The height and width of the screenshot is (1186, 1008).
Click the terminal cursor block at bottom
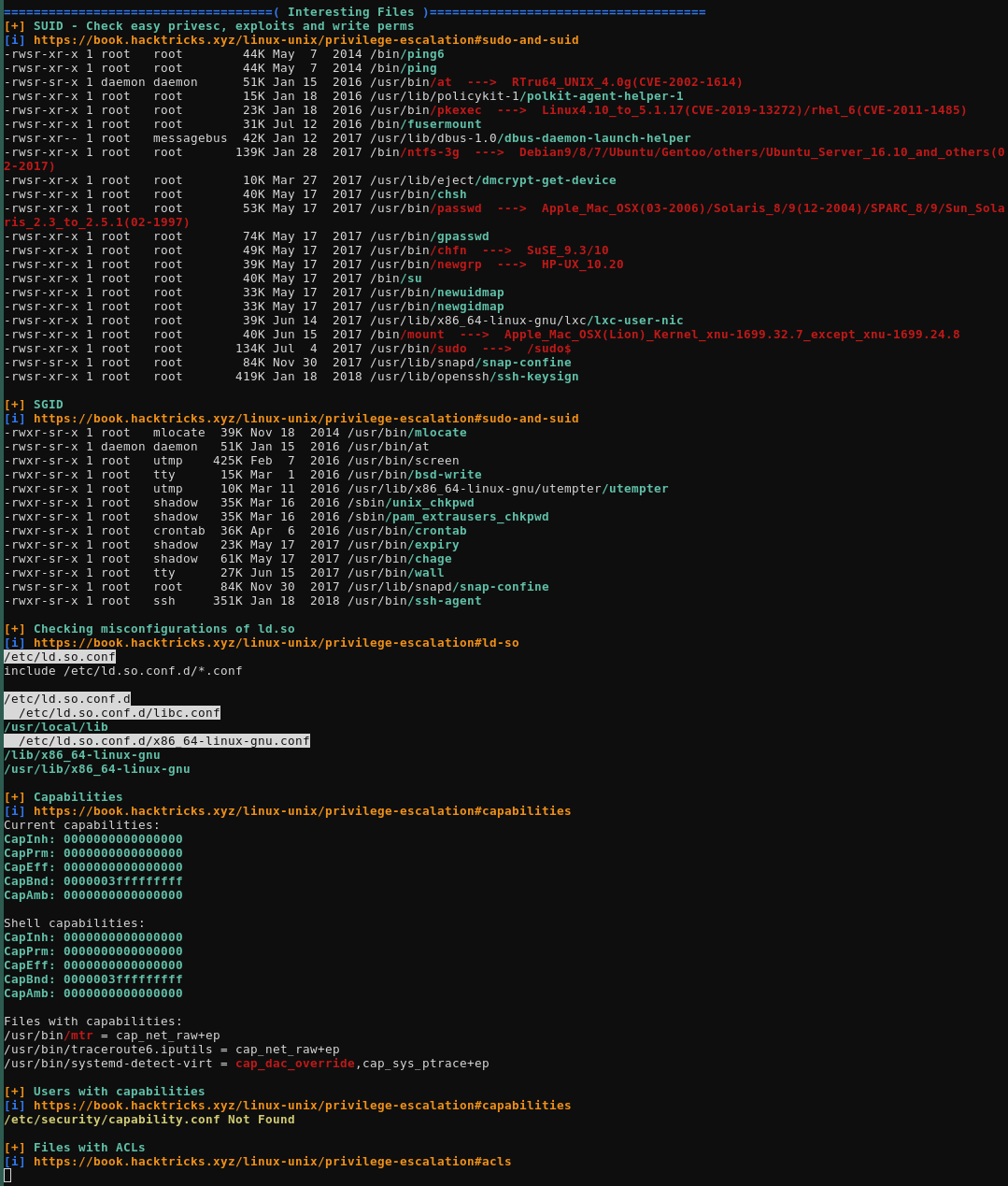pos(7,1175)
